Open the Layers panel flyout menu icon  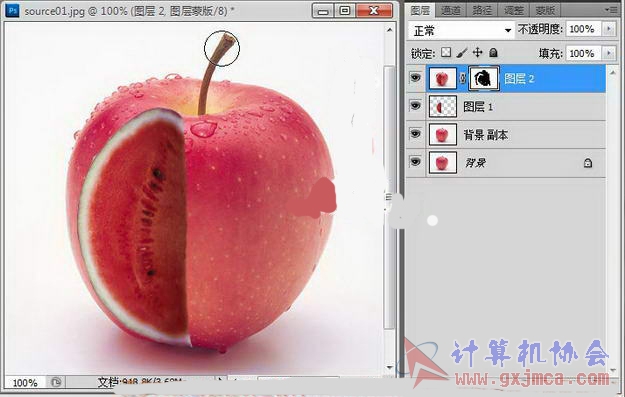tap(612, 10)
